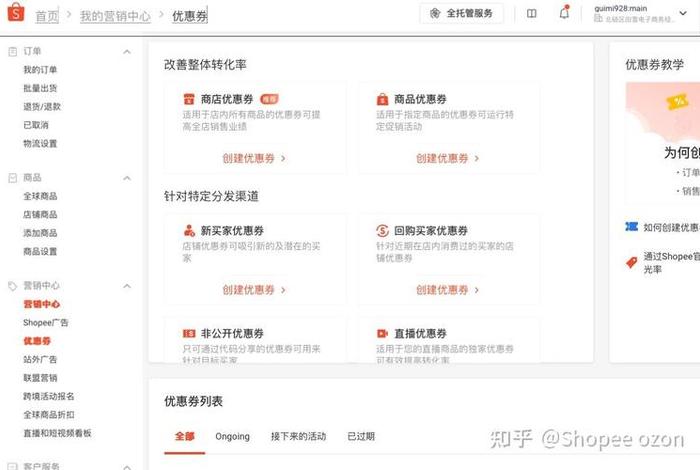Click the 优惠券 breadcrumb text
Viewport: 700px width, 470px height.
[x=190, y=17]
